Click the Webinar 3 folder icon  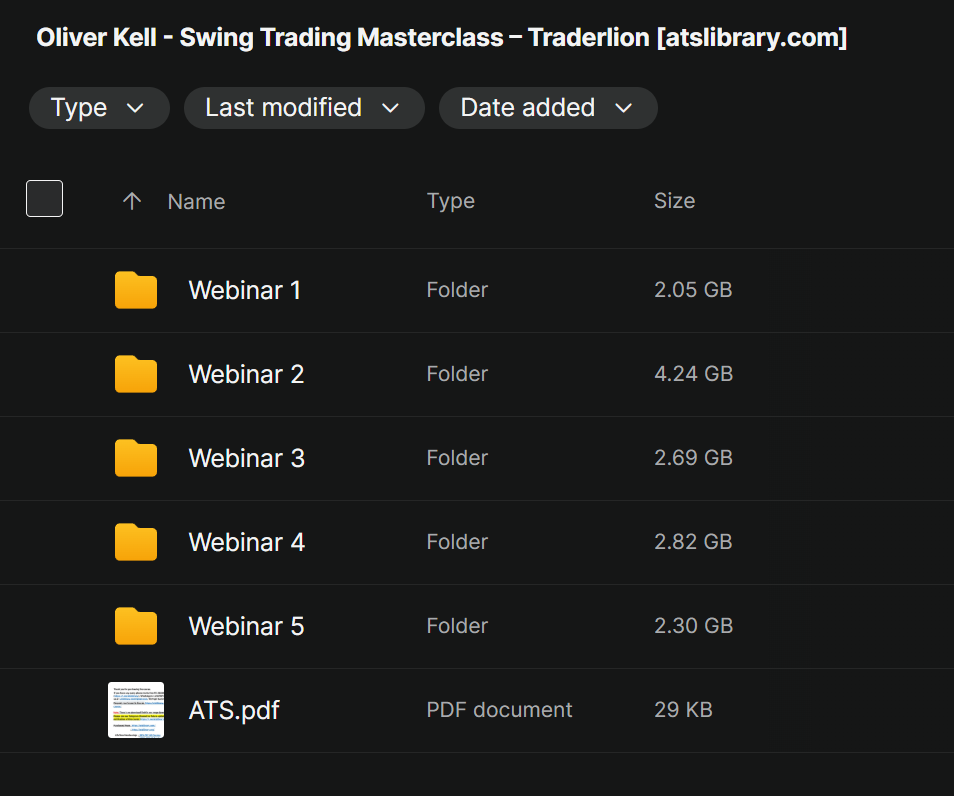136,458
